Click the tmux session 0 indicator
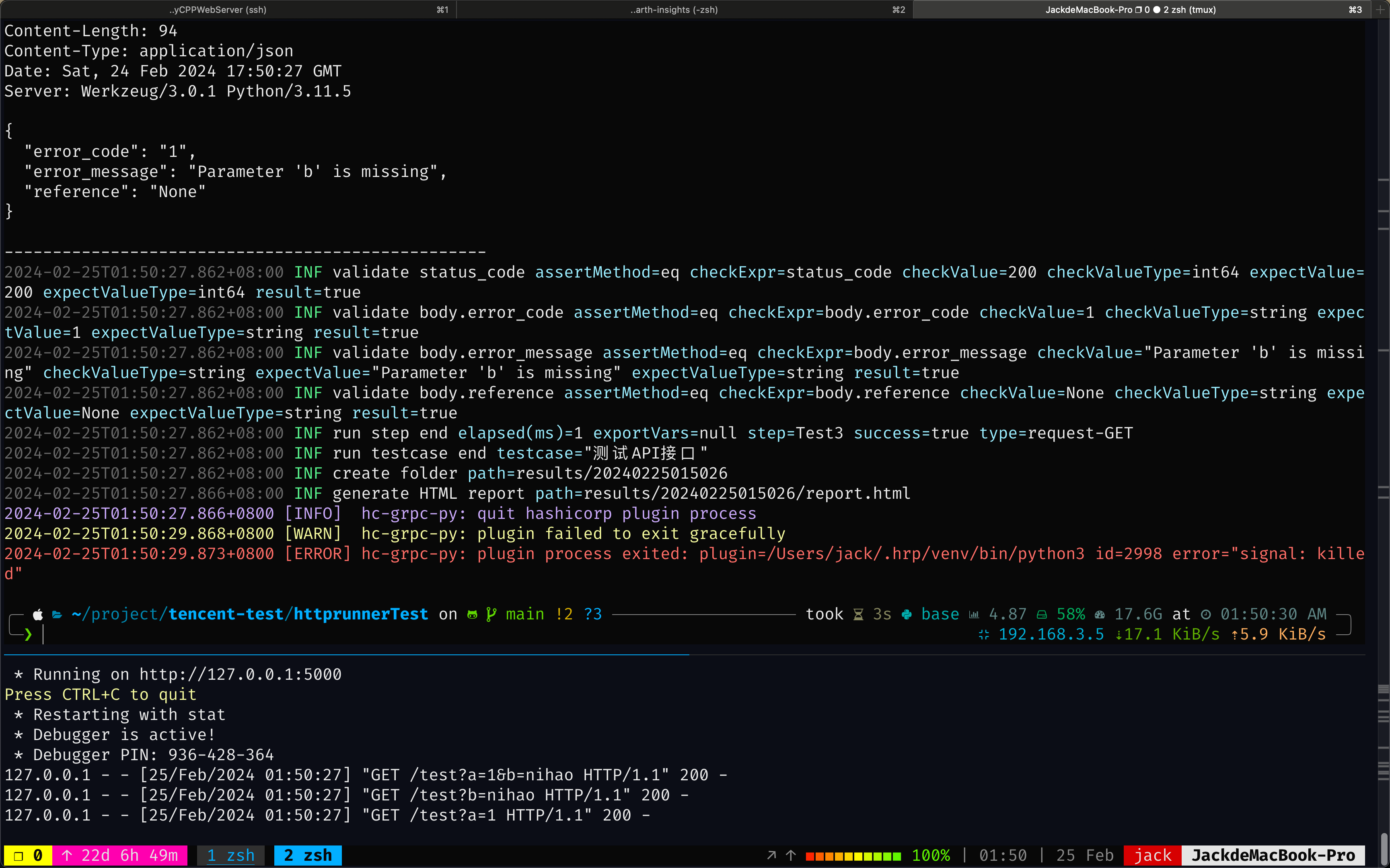The image size is (1390, 868). click(27, 856)
